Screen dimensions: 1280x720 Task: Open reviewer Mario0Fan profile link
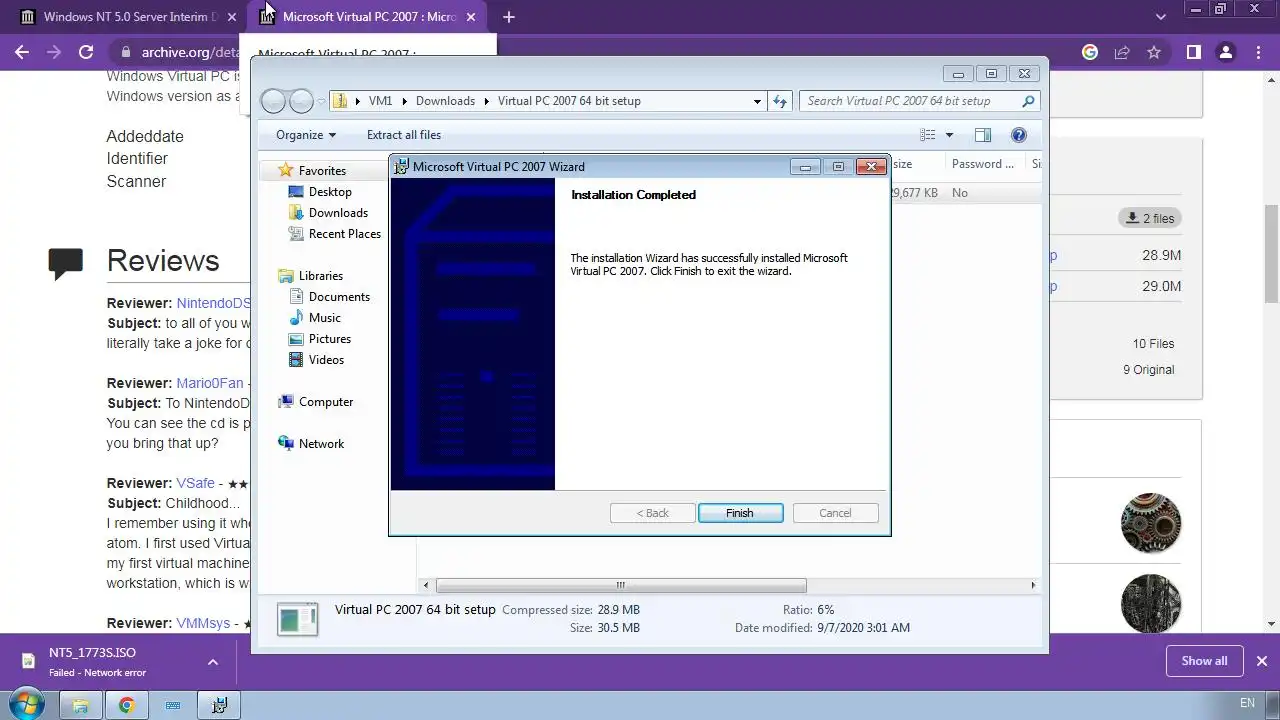click(x=210, y=383)
